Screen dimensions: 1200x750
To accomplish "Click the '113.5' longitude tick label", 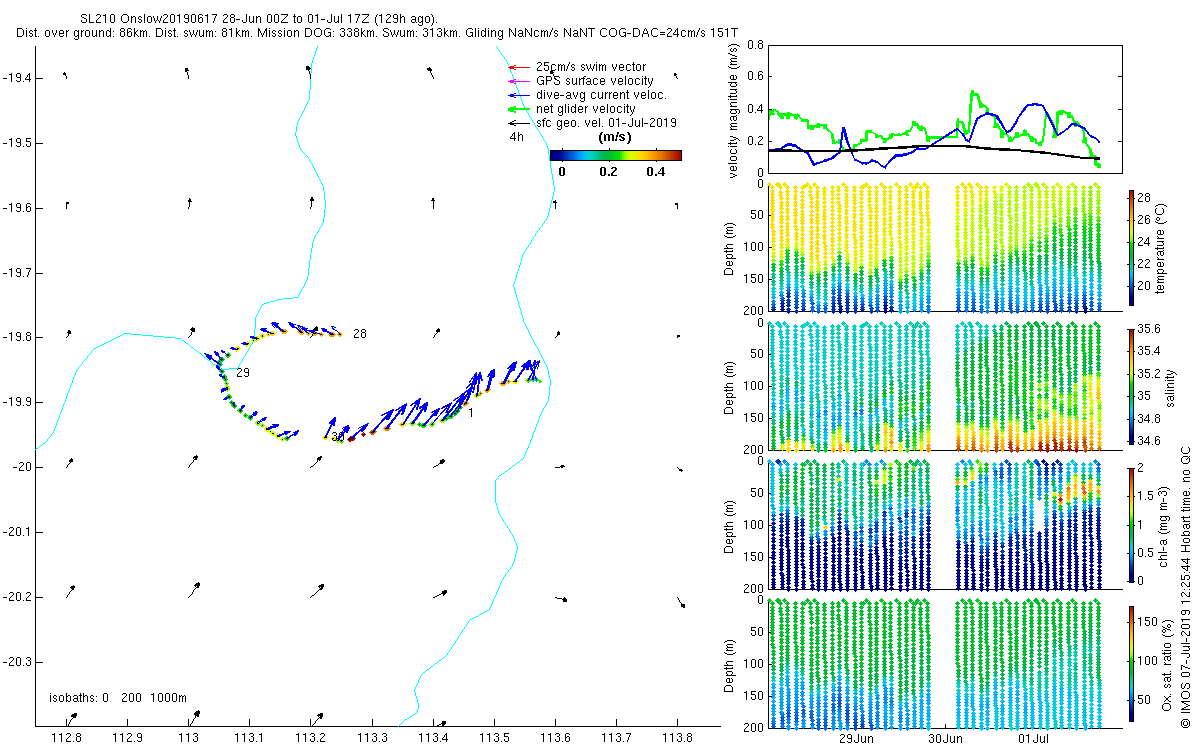I will coord(494,739).
